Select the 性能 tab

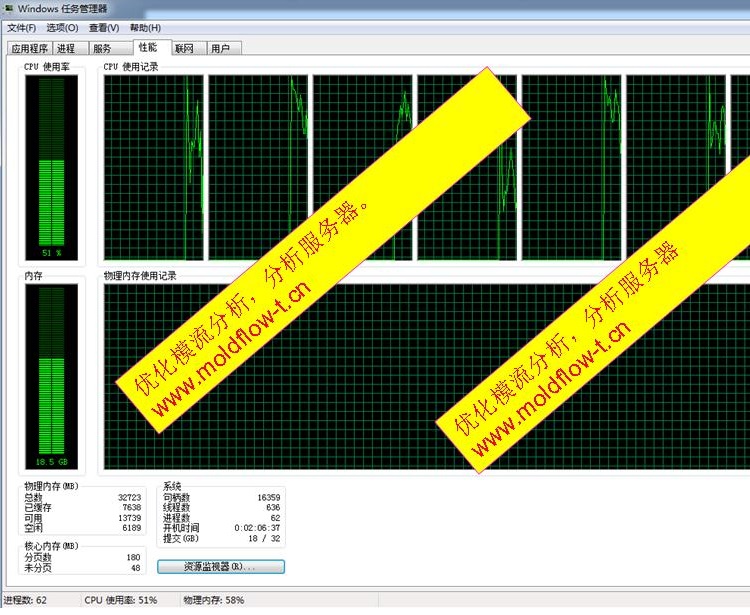pos(151,47)
